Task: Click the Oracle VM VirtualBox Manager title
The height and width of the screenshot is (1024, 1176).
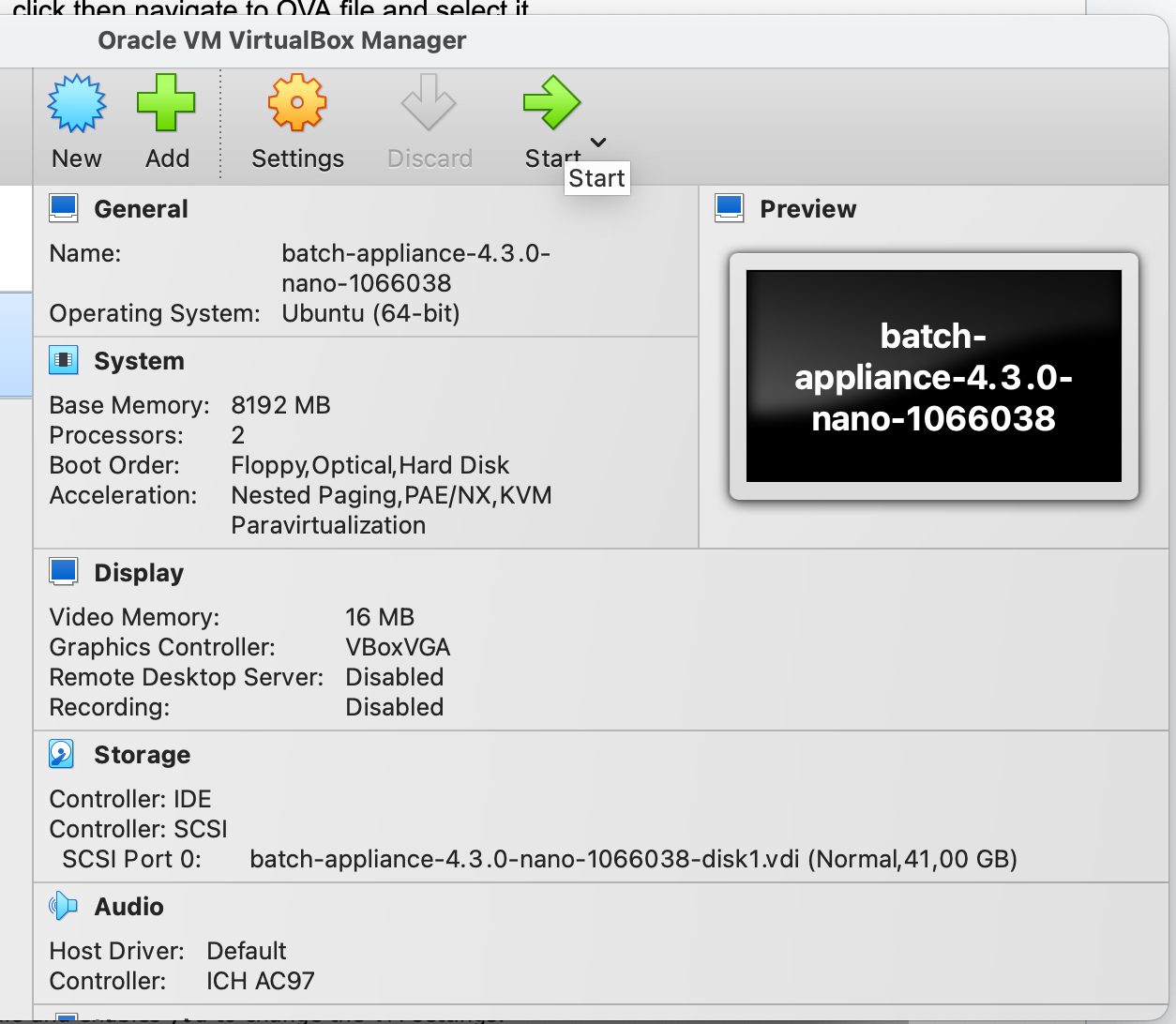Action: [282, 40]
